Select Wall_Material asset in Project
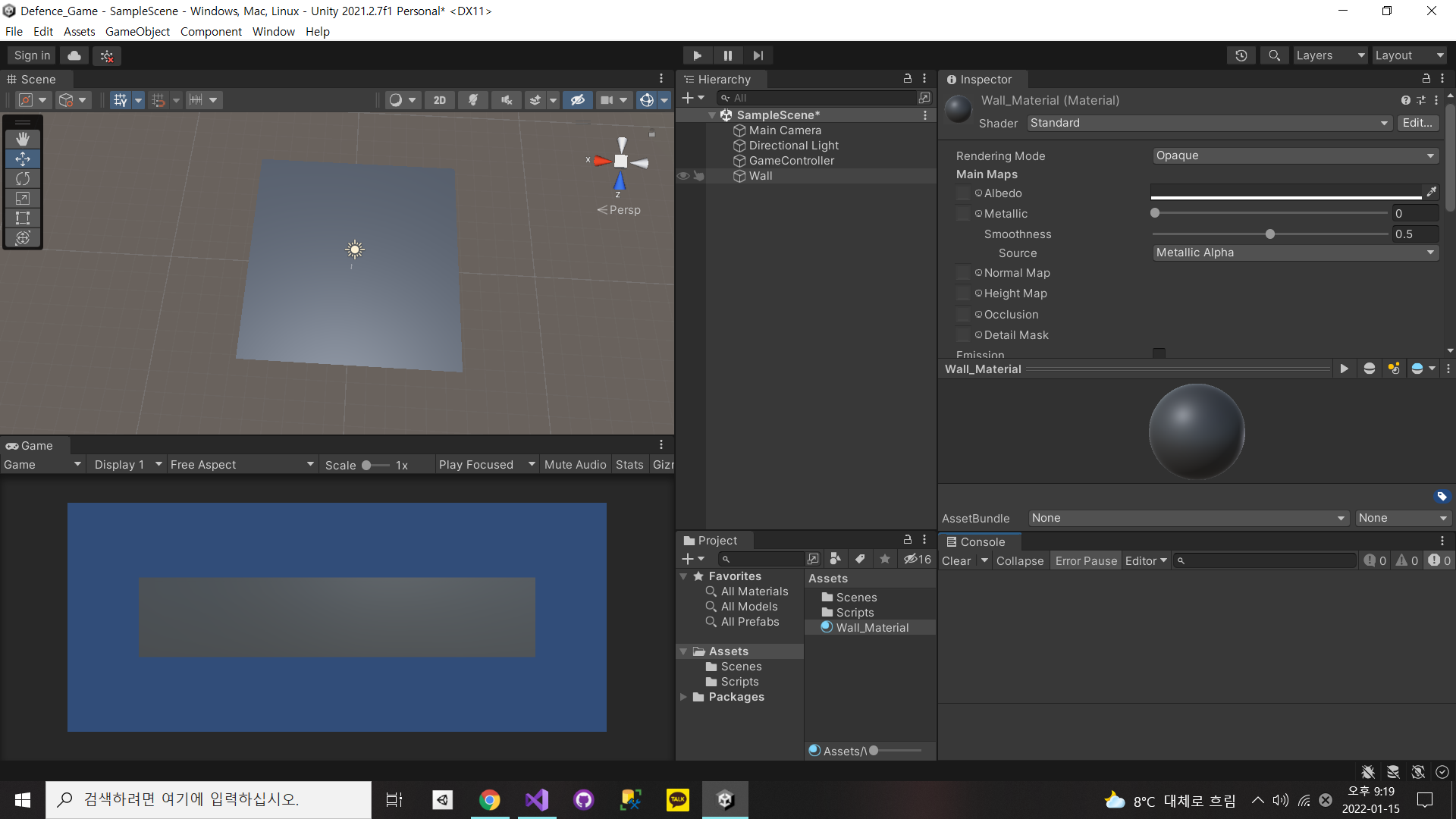This screenshot has width=1456, height=819. point(871,628)
